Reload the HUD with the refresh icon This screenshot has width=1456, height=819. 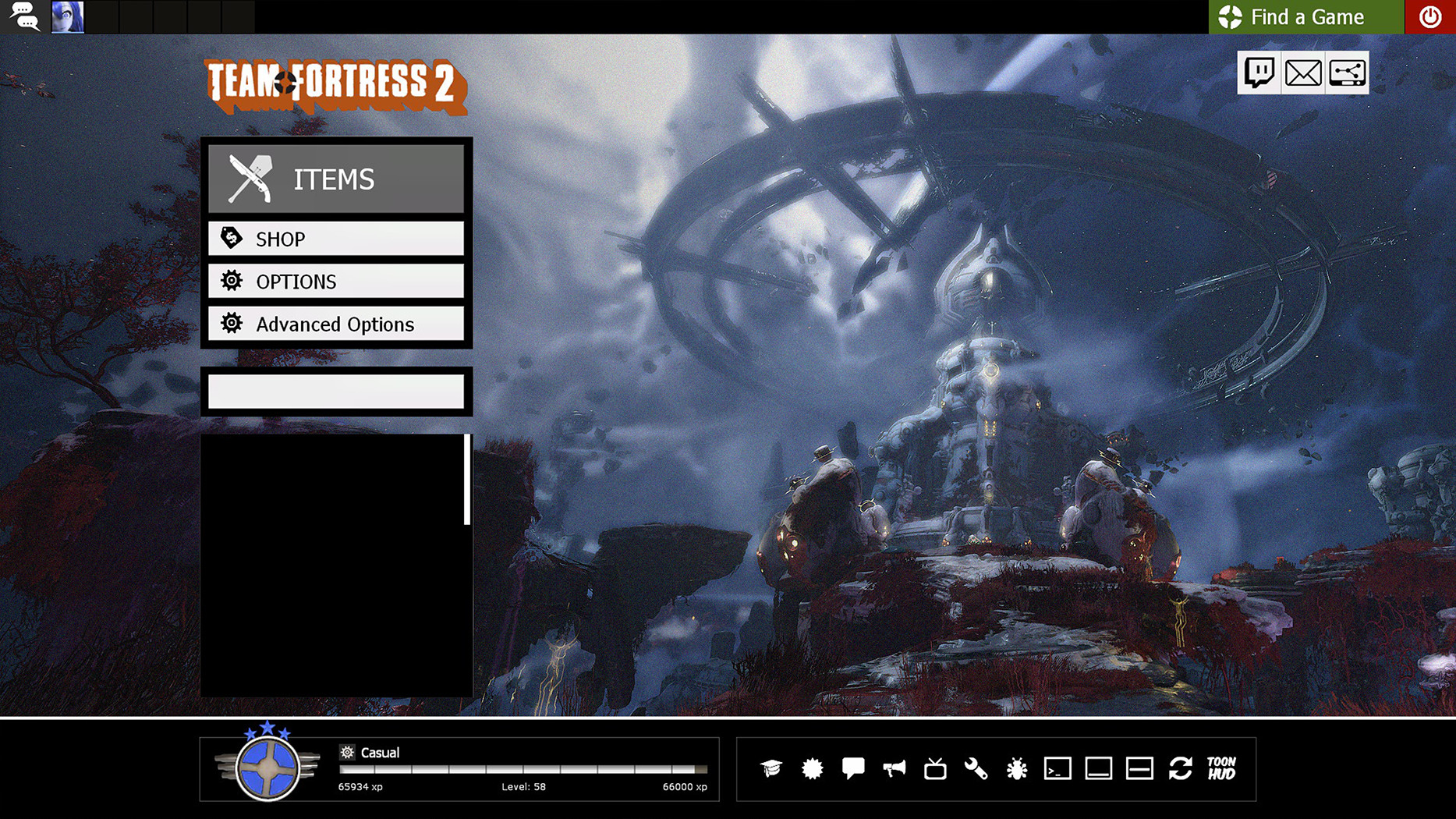pyautogui.click(x=1180, y=769)
